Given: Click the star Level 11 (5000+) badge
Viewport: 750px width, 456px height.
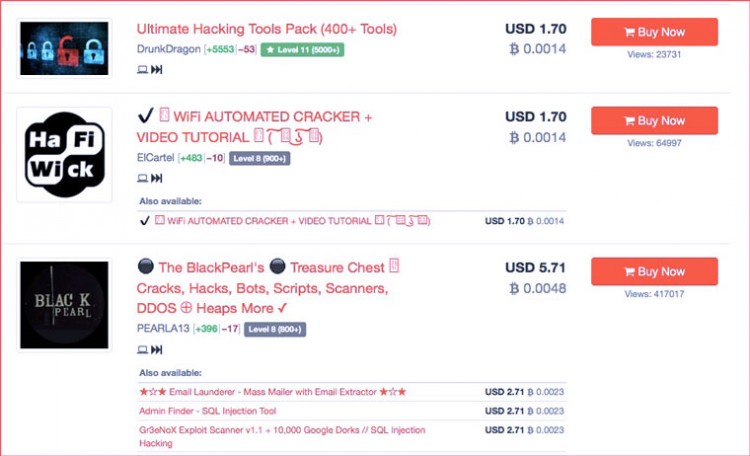Looking at the screenshot, I should tap(302, 49).
